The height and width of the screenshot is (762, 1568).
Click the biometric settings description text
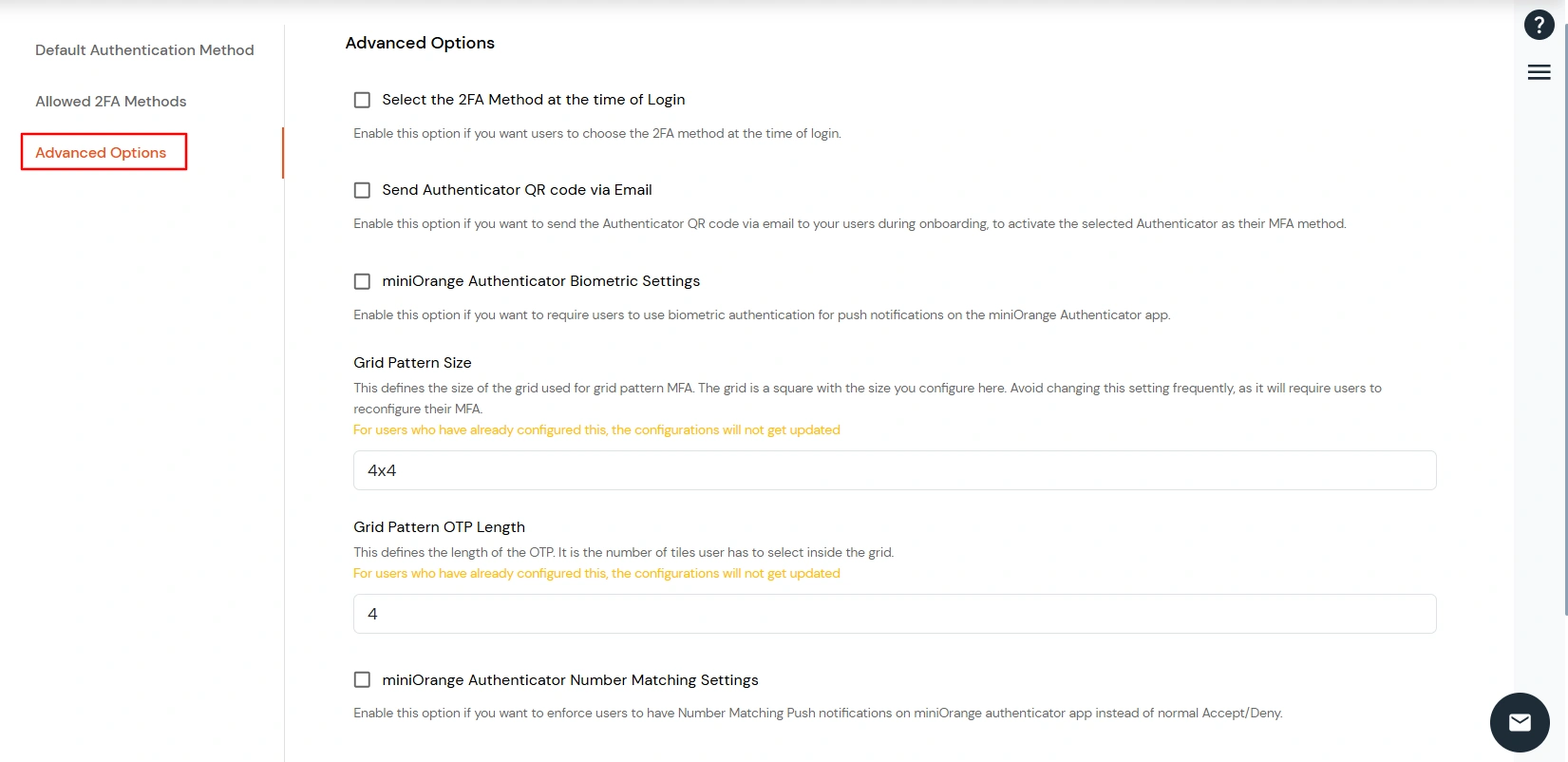pos(762,314)
